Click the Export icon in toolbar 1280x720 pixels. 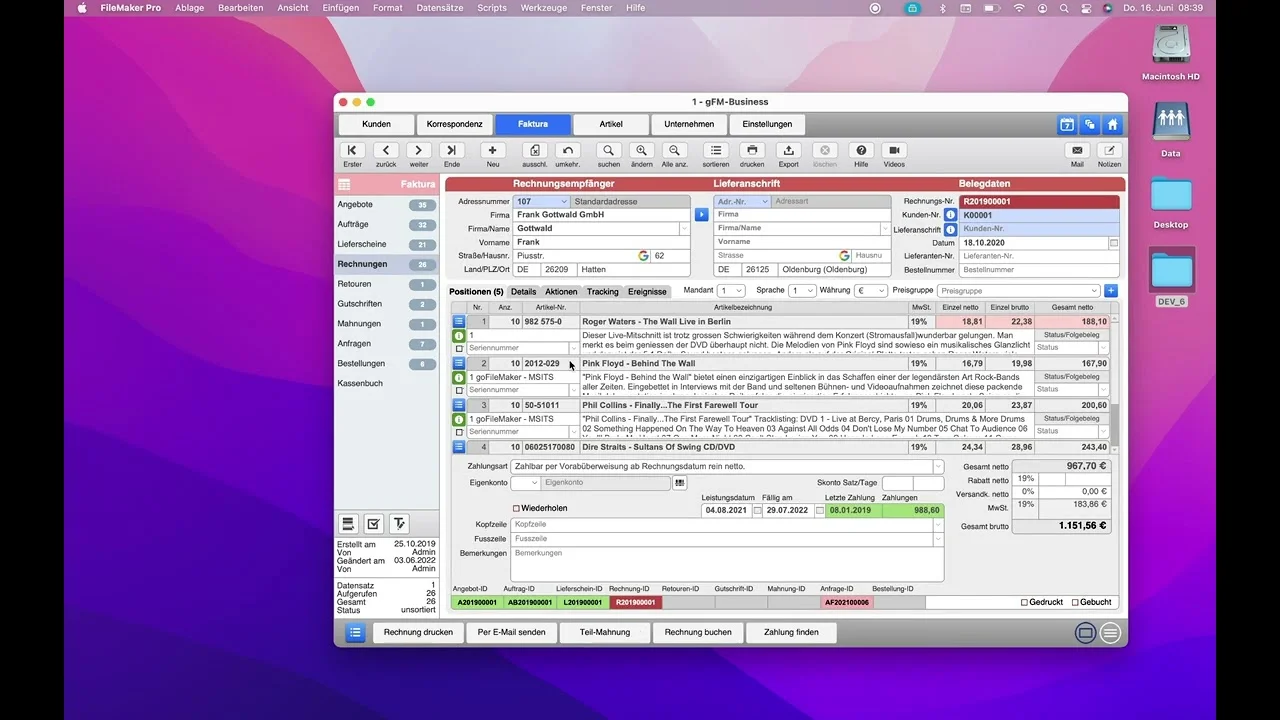pos(789,150)
